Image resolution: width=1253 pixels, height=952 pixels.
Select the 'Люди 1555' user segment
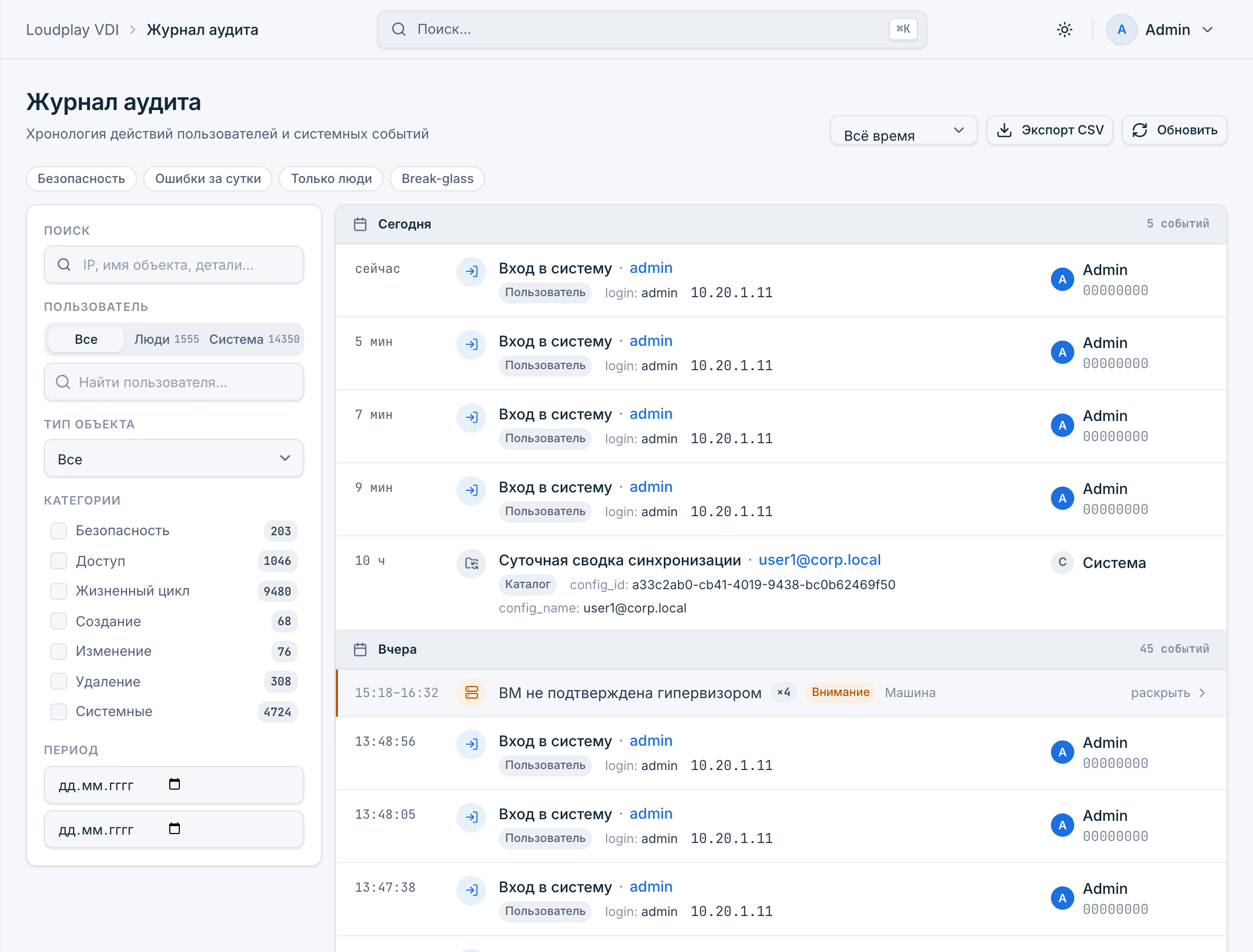pyautogui.click(x=167, y=340)
